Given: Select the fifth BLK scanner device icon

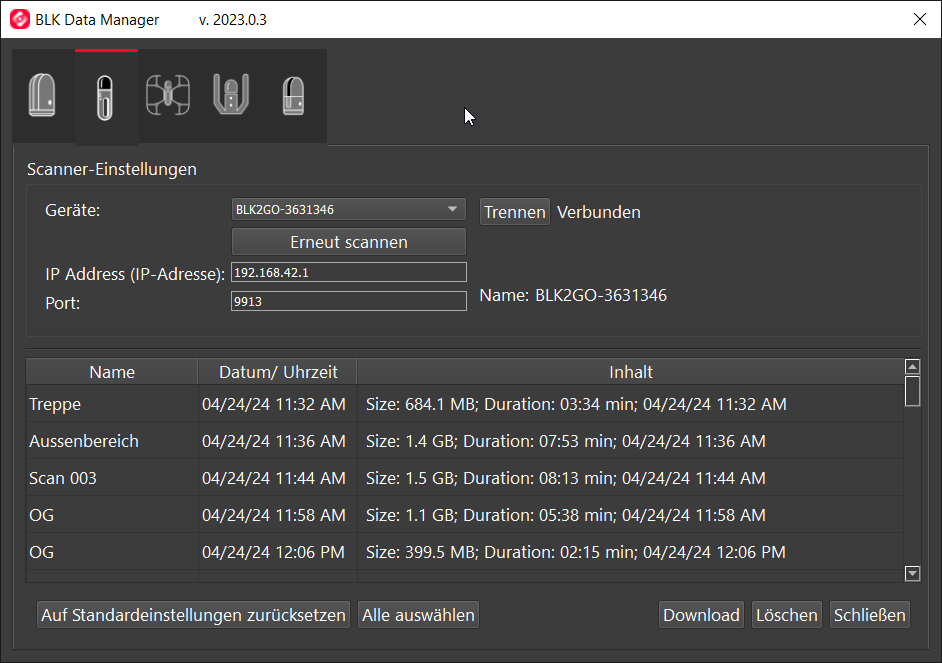Looking at the screenshot, I should [x=294, y=96].
